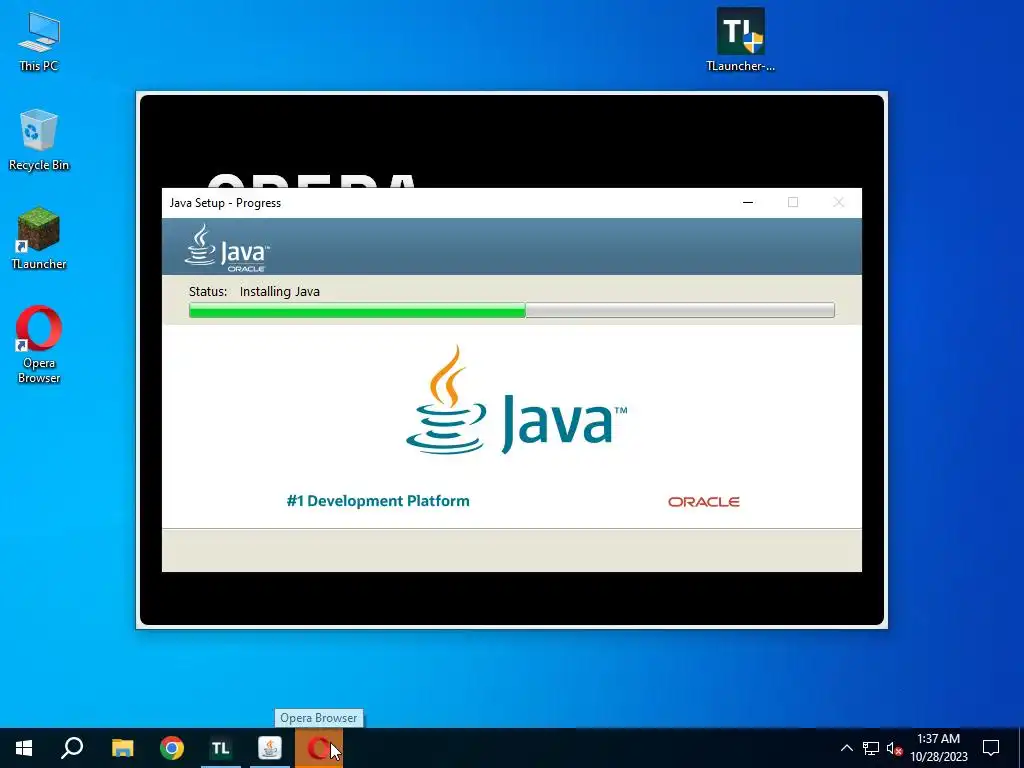Activate Opera Browser taskbar icon
Viewport: 1024px width, 768px height.
coord(319,748)
